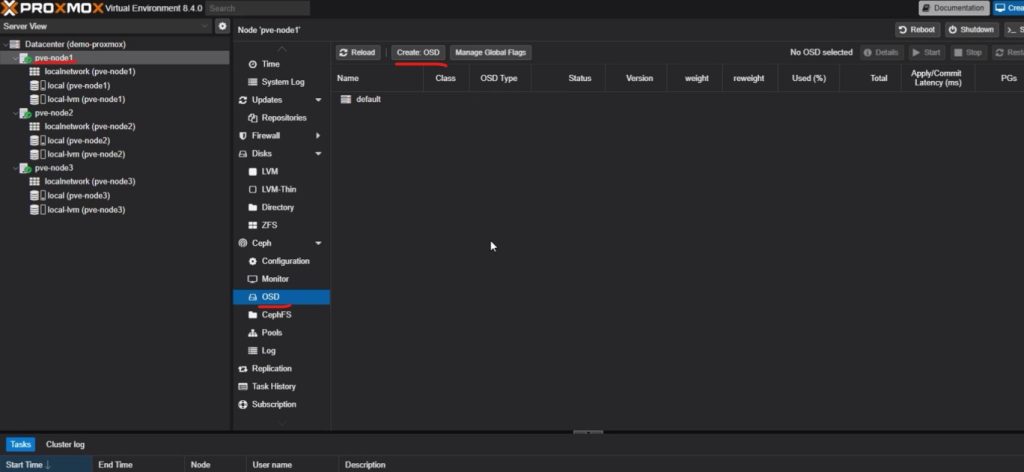
Task: Click the panel splitter collapse handle
Action: [x=588, y=432]
